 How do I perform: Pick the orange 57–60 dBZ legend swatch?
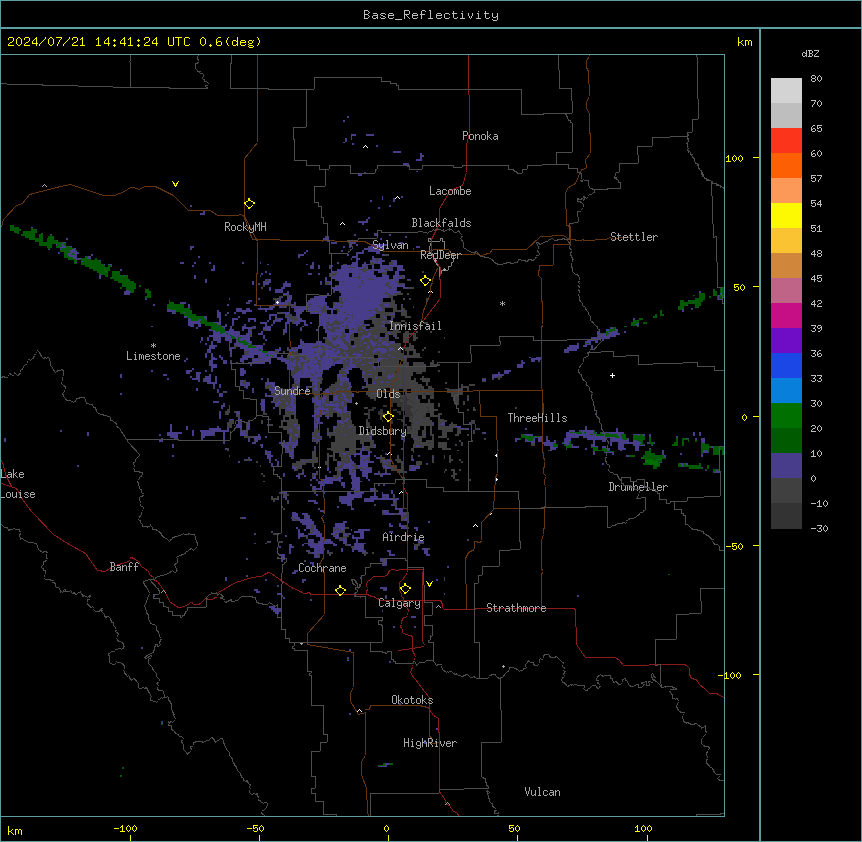(x=786, y=165)
